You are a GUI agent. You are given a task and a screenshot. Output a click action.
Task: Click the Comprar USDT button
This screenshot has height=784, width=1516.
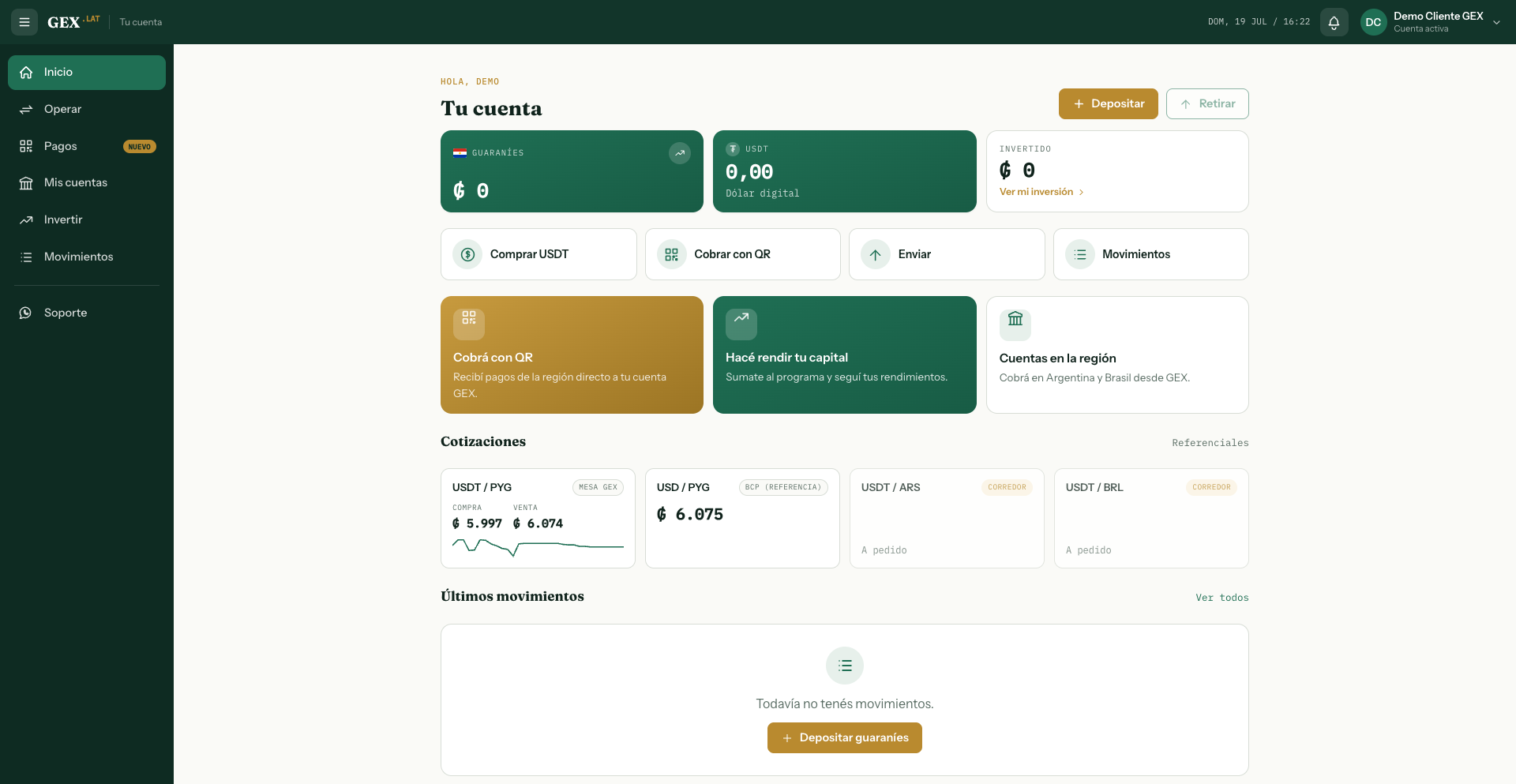click(538, 254)
